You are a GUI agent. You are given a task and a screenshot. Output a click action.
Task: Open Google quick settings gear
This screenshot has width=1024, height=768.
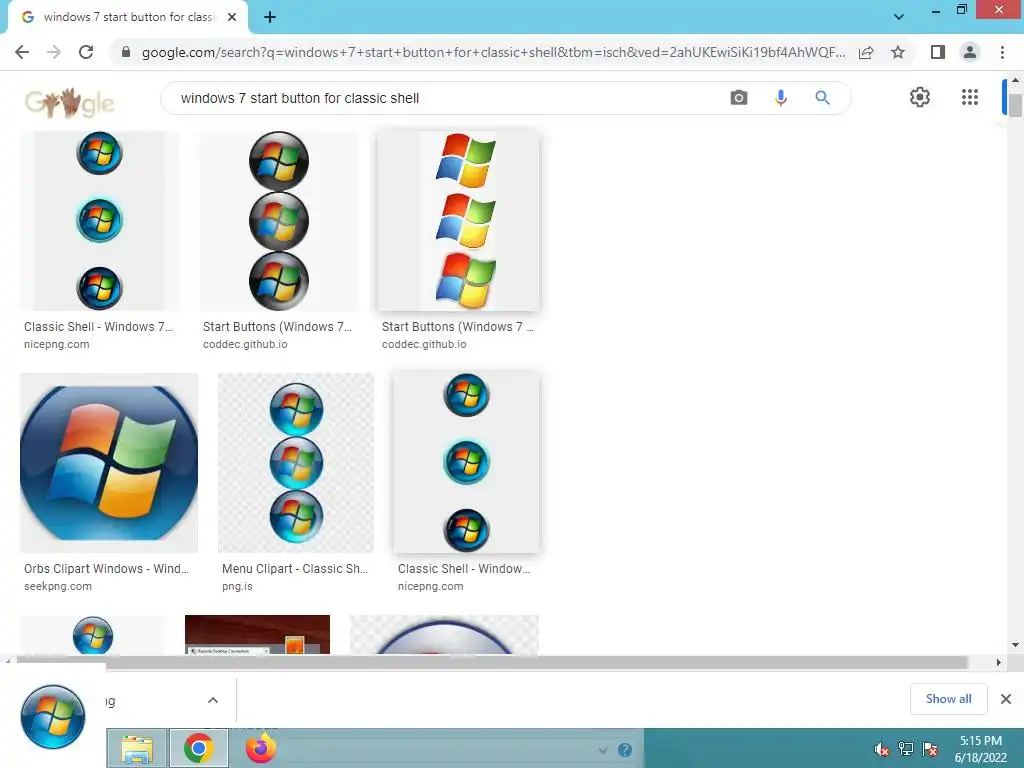pyautogui.click(x=920, y=97)
